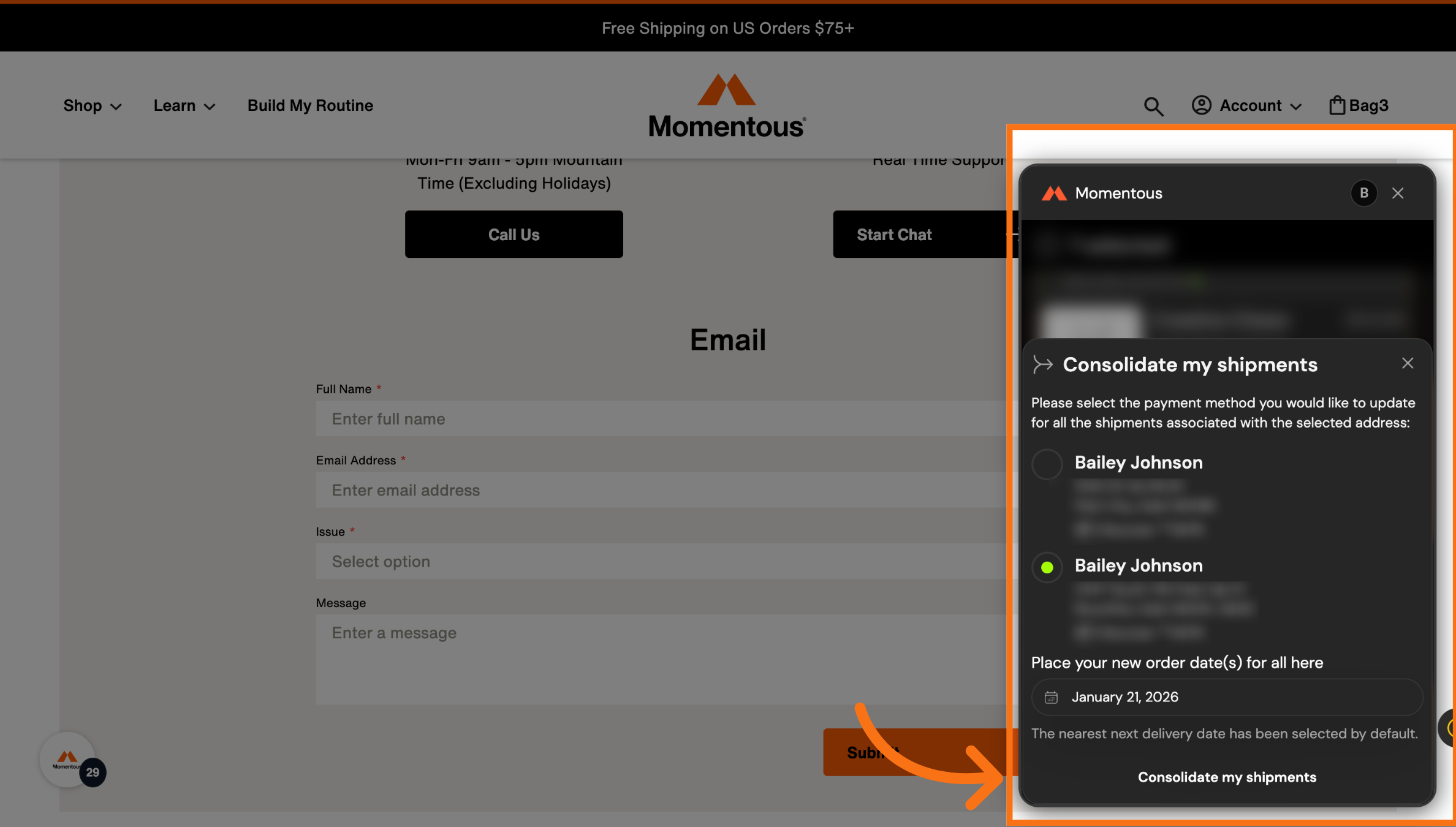Select the first Bailey Johnson radio option

[1047, 464]
